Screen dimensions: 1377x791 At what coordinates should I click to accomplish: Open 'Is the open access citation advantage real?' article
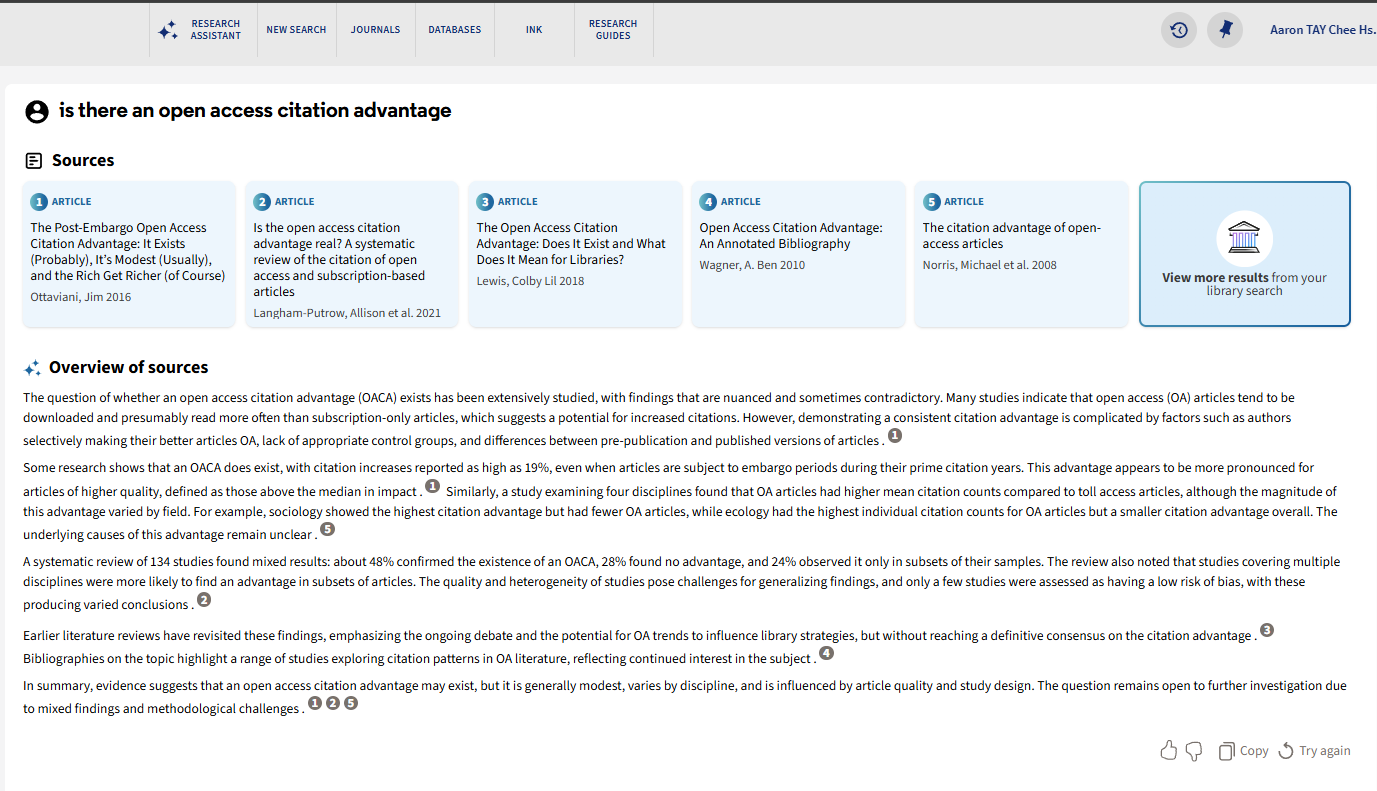(339, 260)
